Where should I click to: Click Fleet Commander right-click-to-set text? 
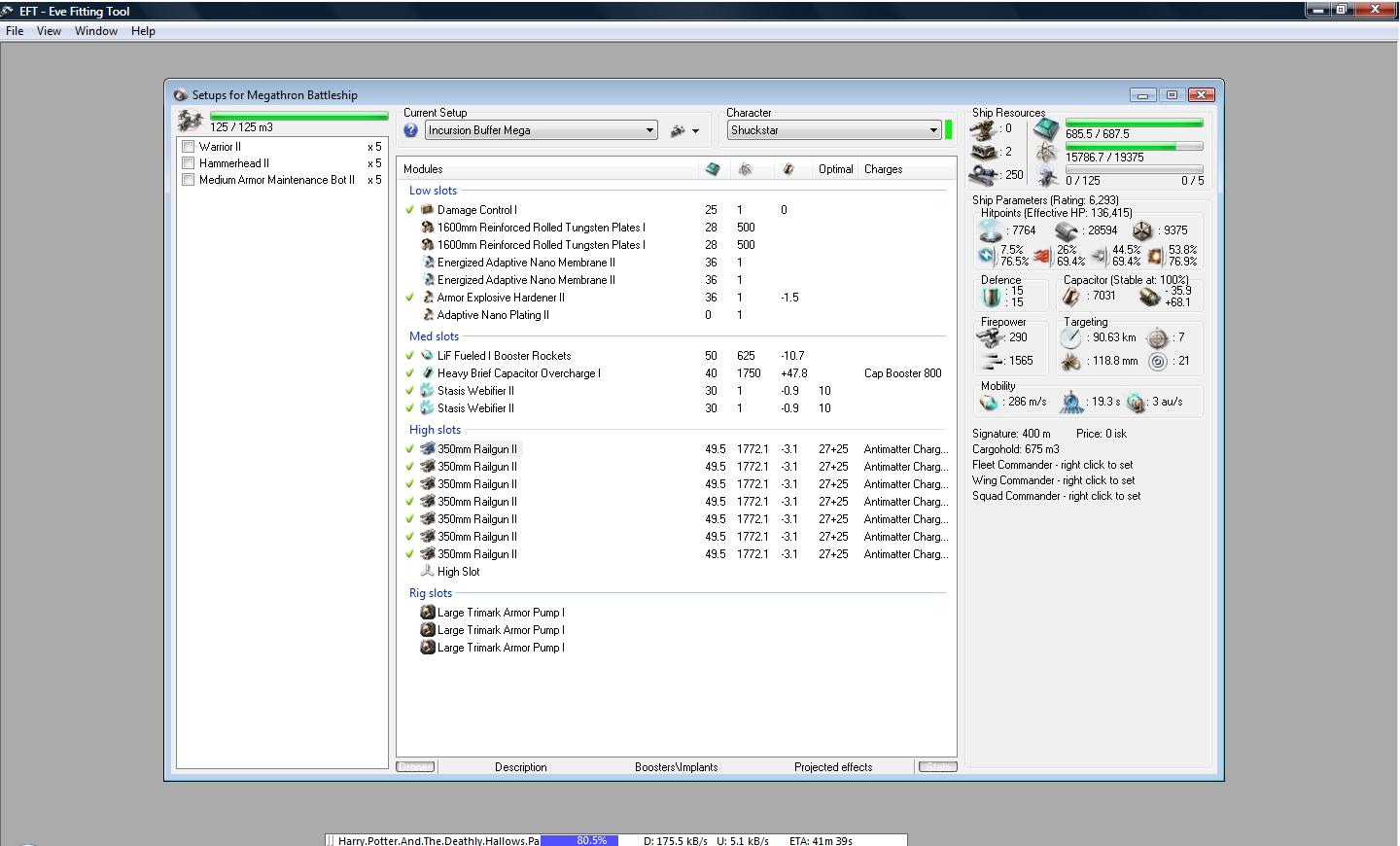pyautogui.click(x=1052, y=465)
